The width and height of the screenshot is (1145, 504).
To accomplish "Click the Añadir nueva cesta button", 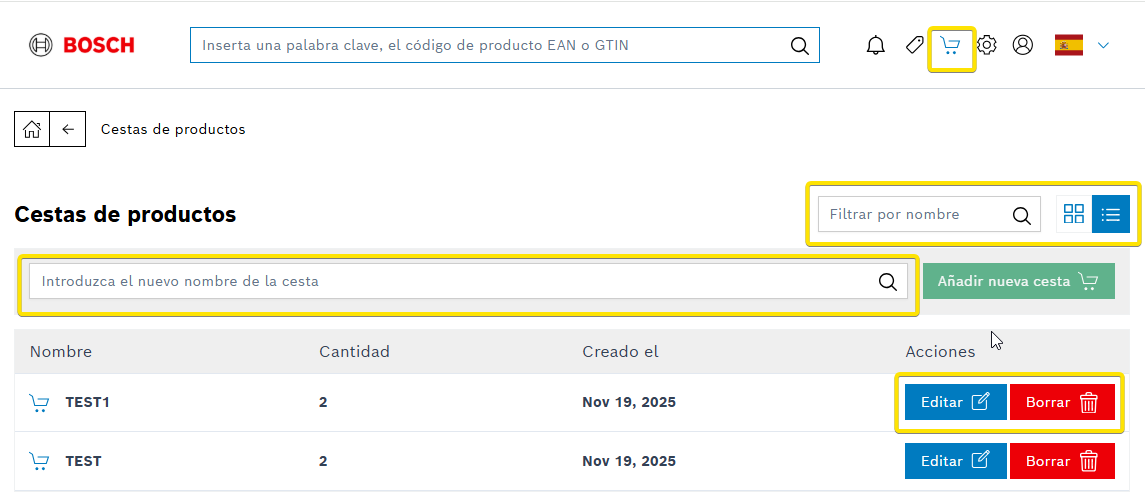I will click(x=1019, y=281).
